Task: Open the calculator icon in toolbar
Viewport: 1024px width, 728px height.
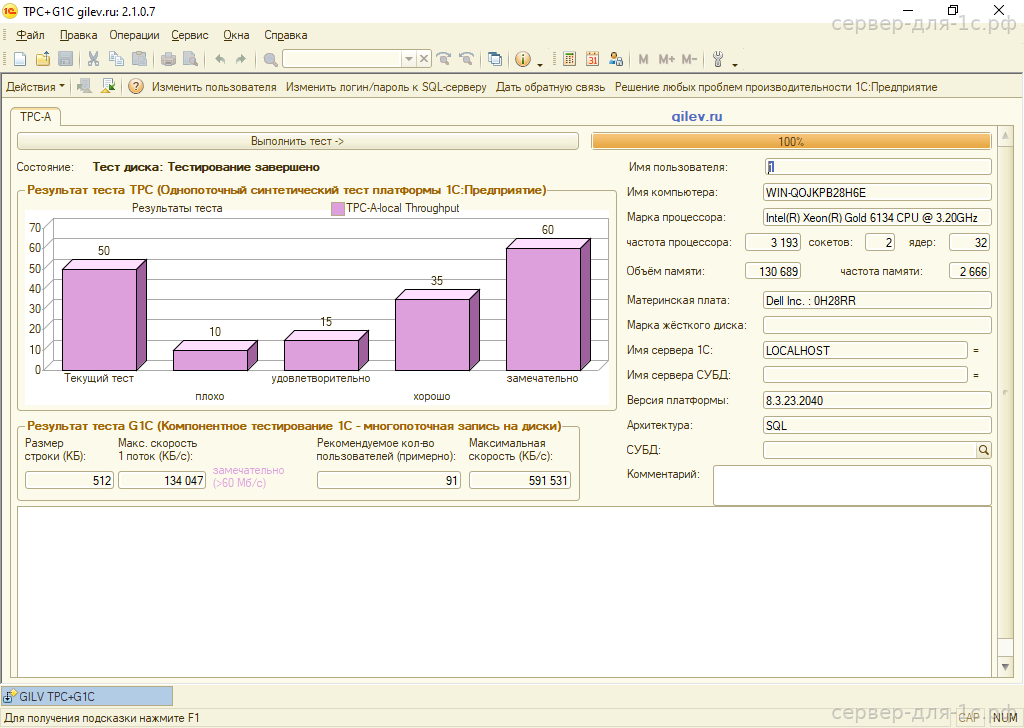Action: (570, 59)
